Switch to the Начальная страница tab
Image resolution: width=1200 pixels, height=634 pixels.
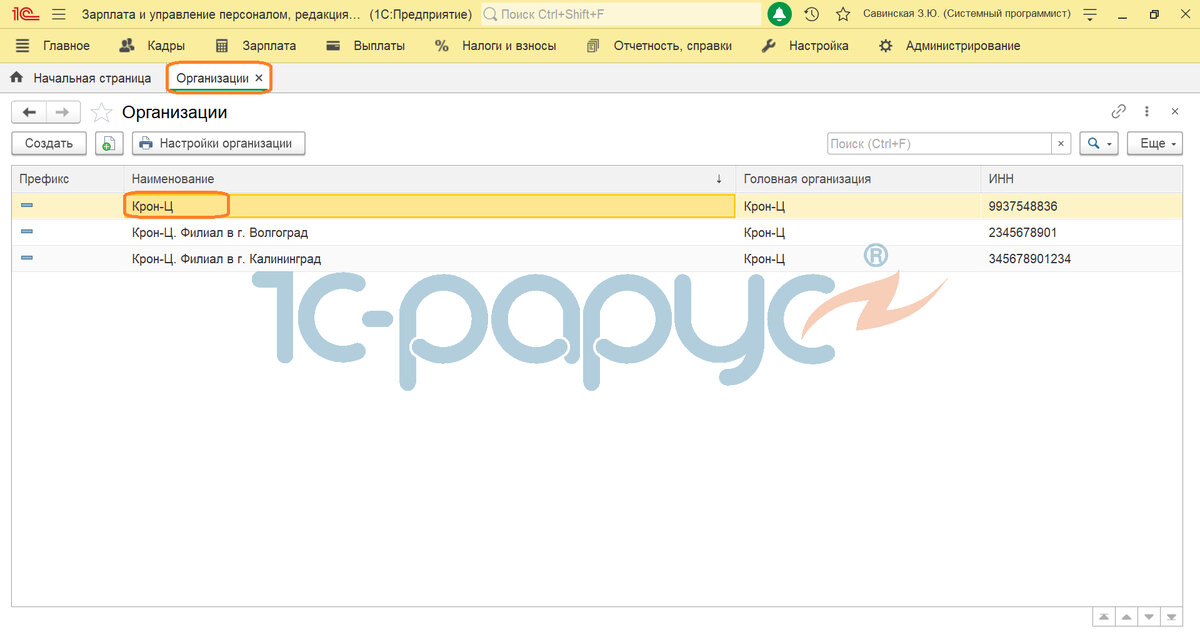tap(80, 77)
